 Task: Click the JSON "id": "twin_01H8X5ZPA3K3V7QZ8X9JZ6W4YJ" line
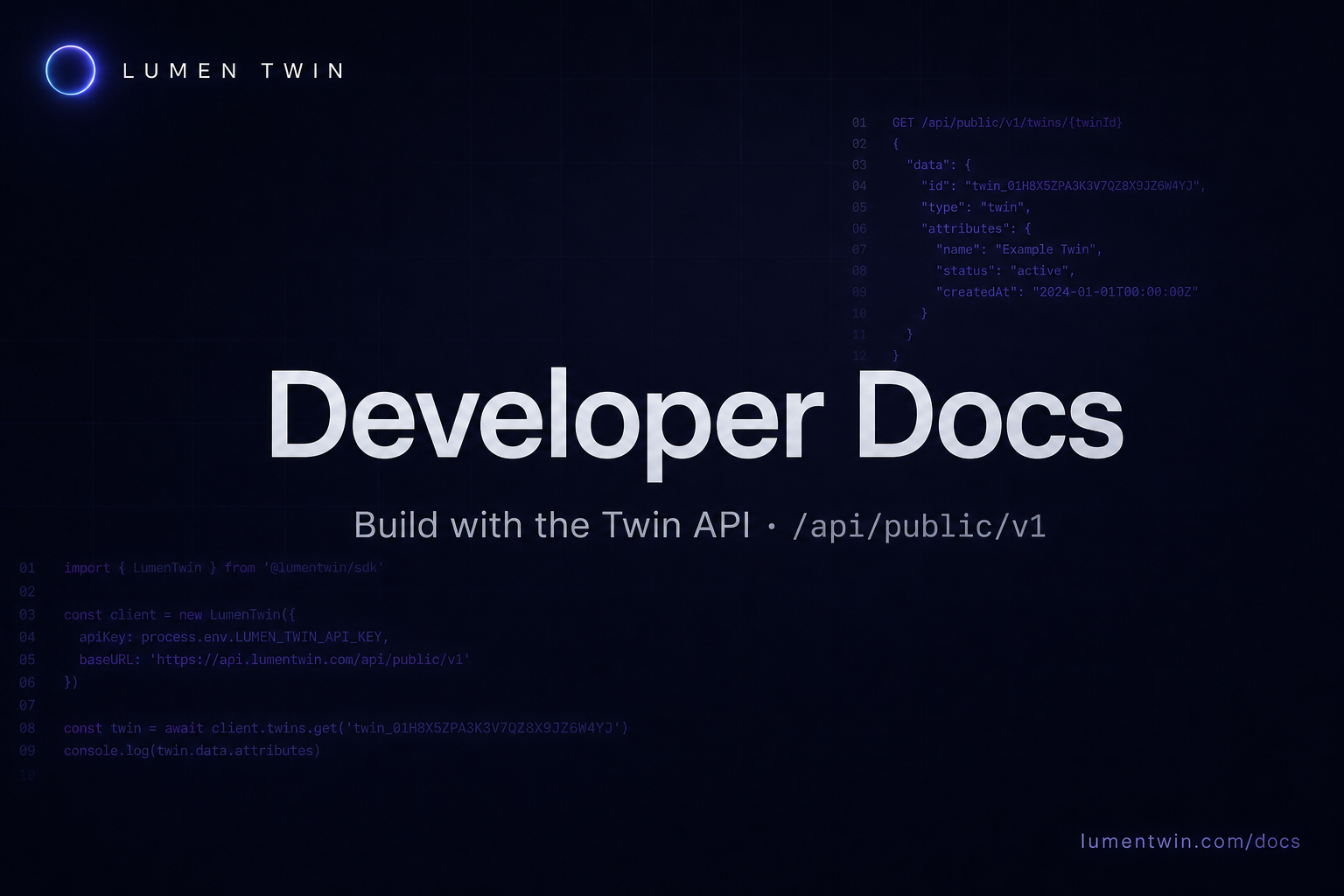click(x=1063, y=185)
